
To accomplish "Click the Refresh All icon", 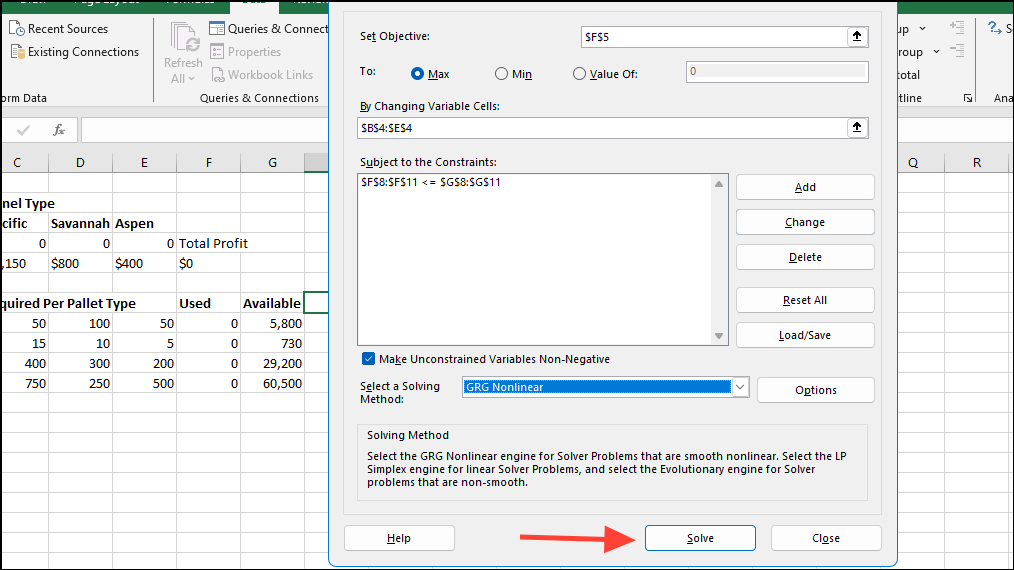I will [x=184, y=38].
